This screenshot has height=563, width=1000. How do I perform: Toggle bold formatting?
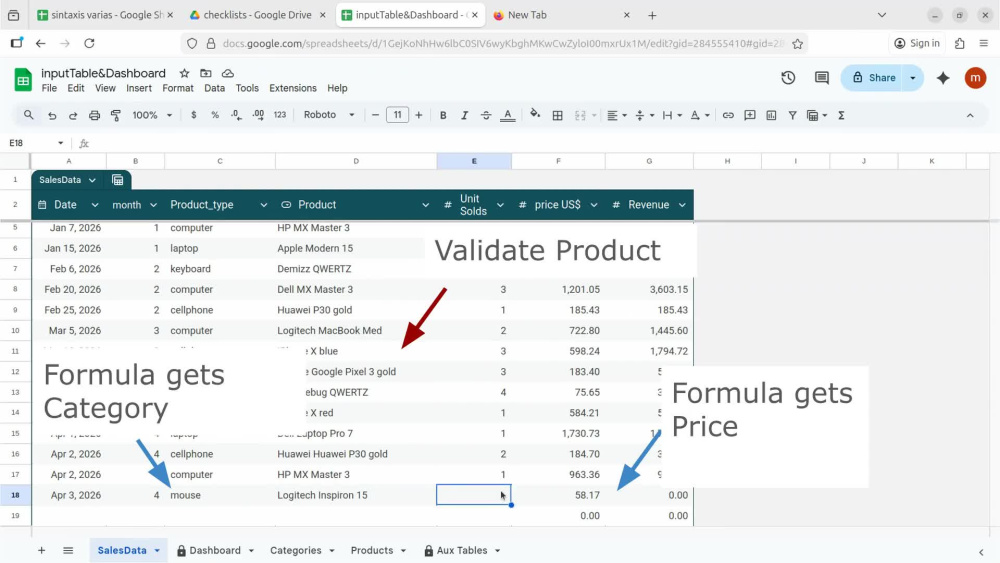click(443, 115)
